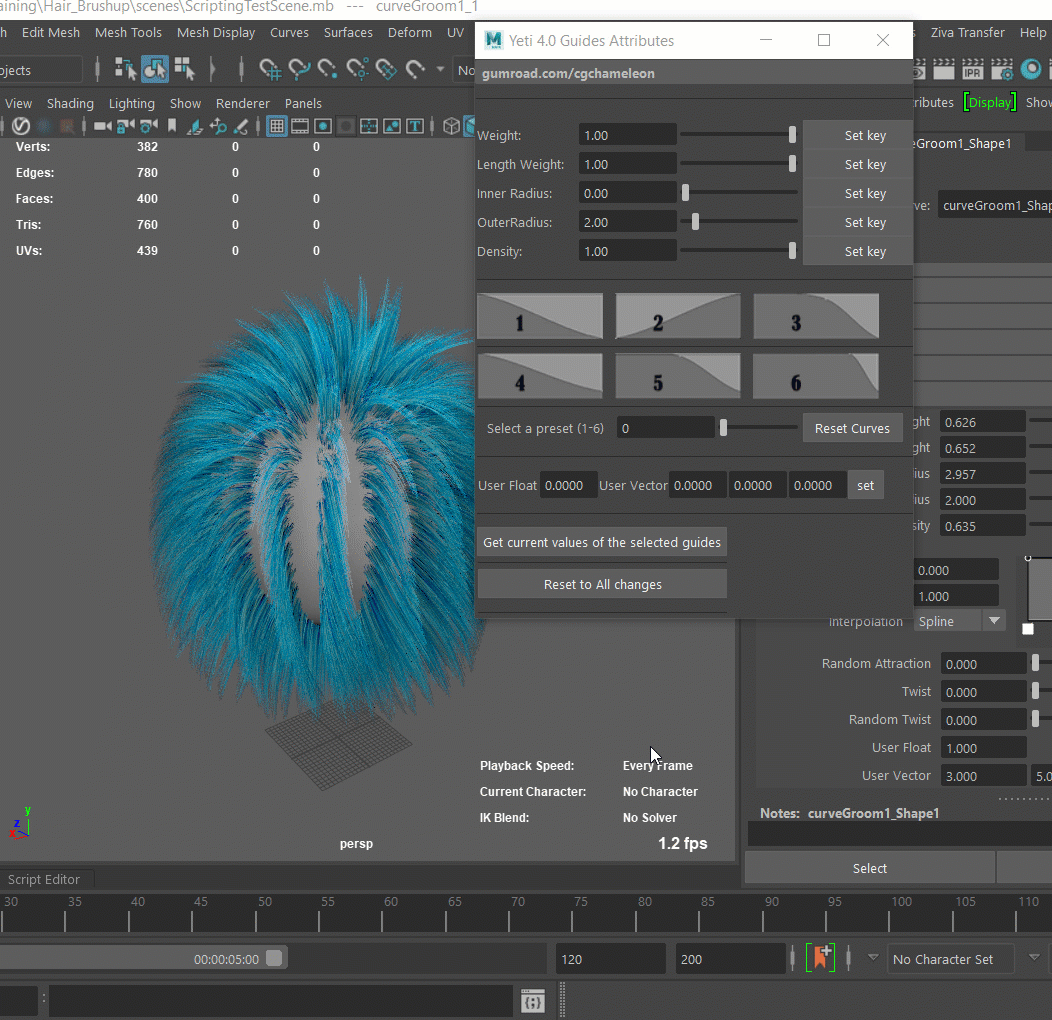Toggle film gate display icon
Image resolution: width=1052 pixels, height=1020 pixels.
(300, 125)
